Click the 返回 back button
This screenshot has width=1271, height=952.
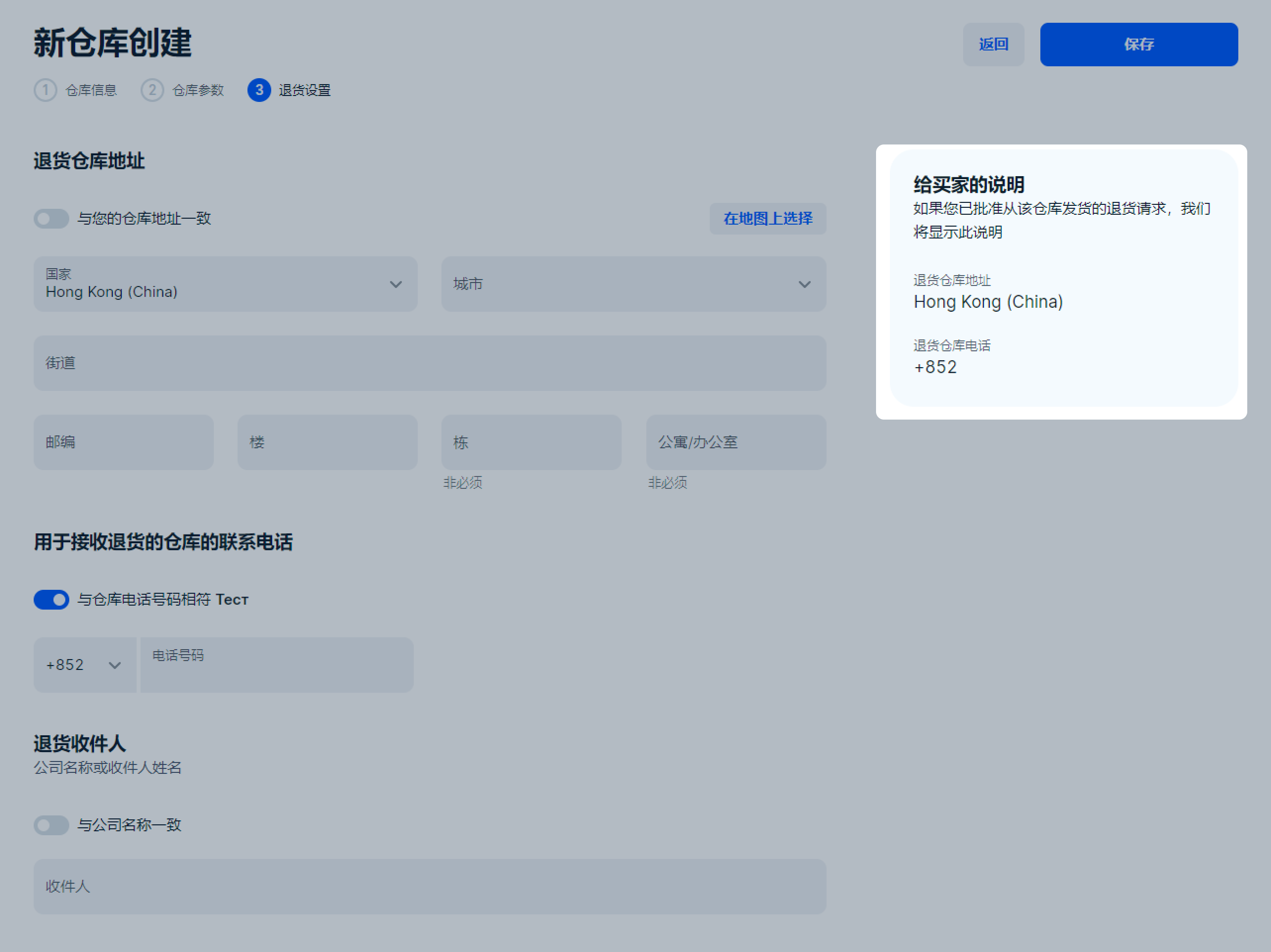(993, 44)
